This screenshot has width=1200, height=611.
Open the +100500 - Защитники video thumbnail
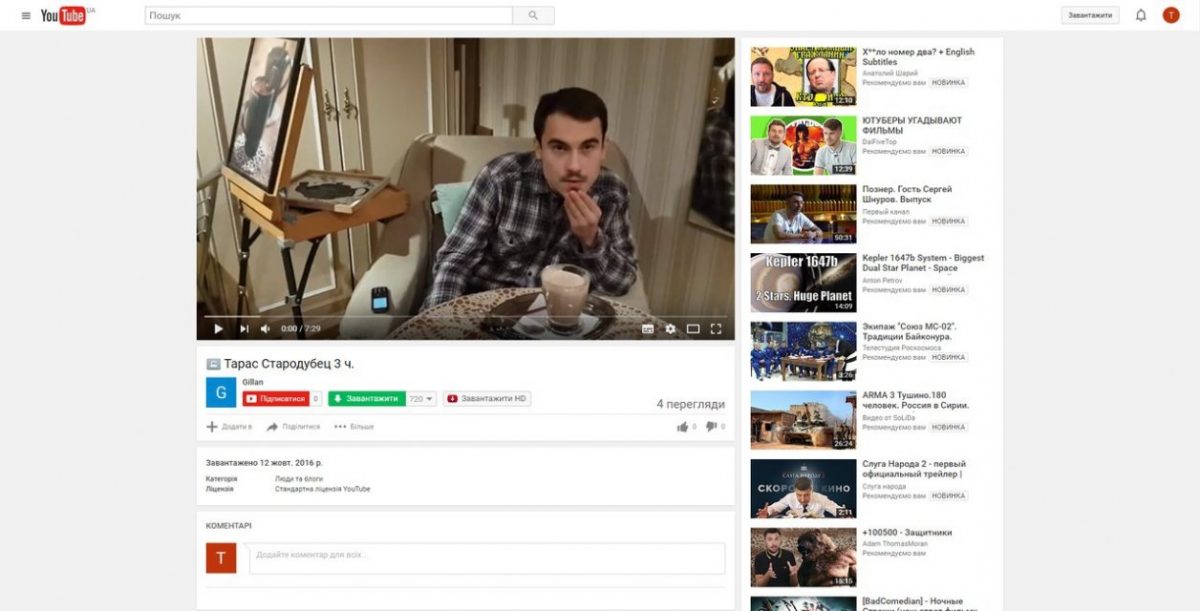coord(803,557)
